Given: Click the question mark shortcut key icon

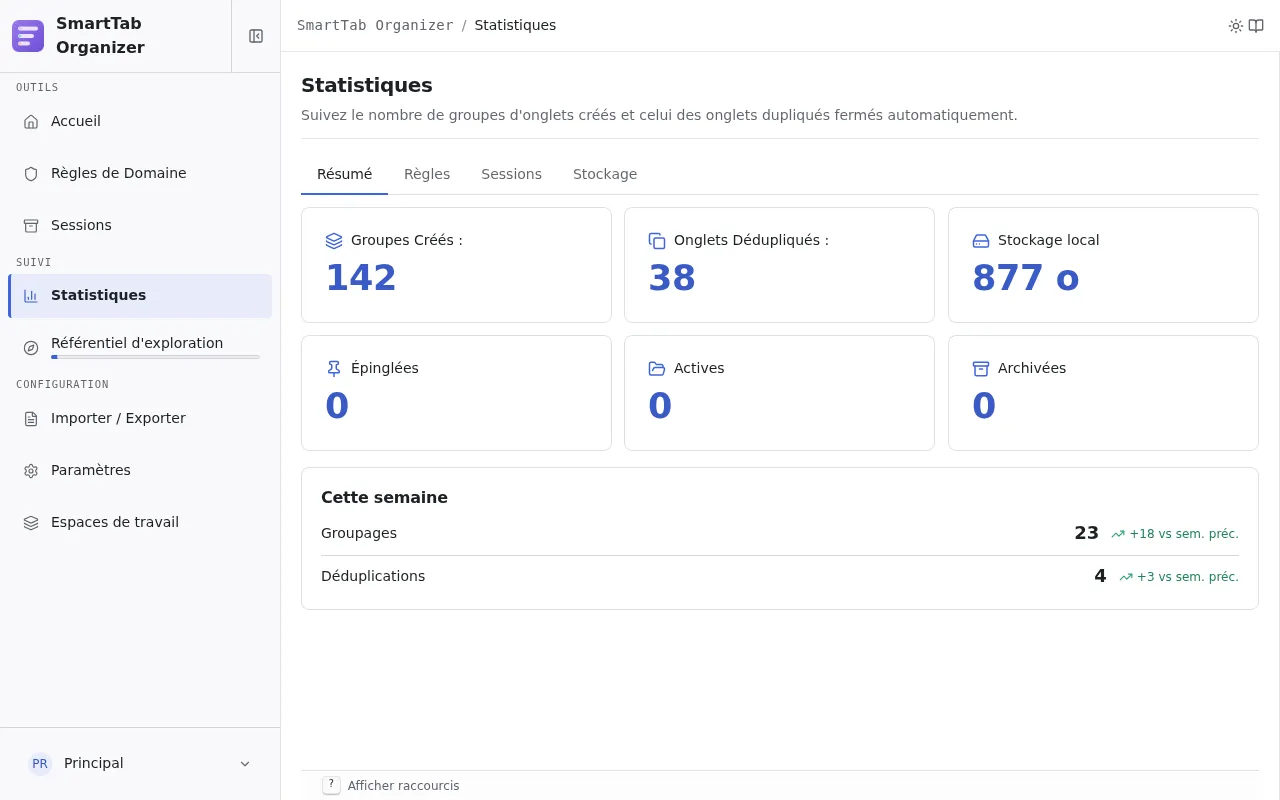Looking at the screenshot, I should tap(331, 785).
